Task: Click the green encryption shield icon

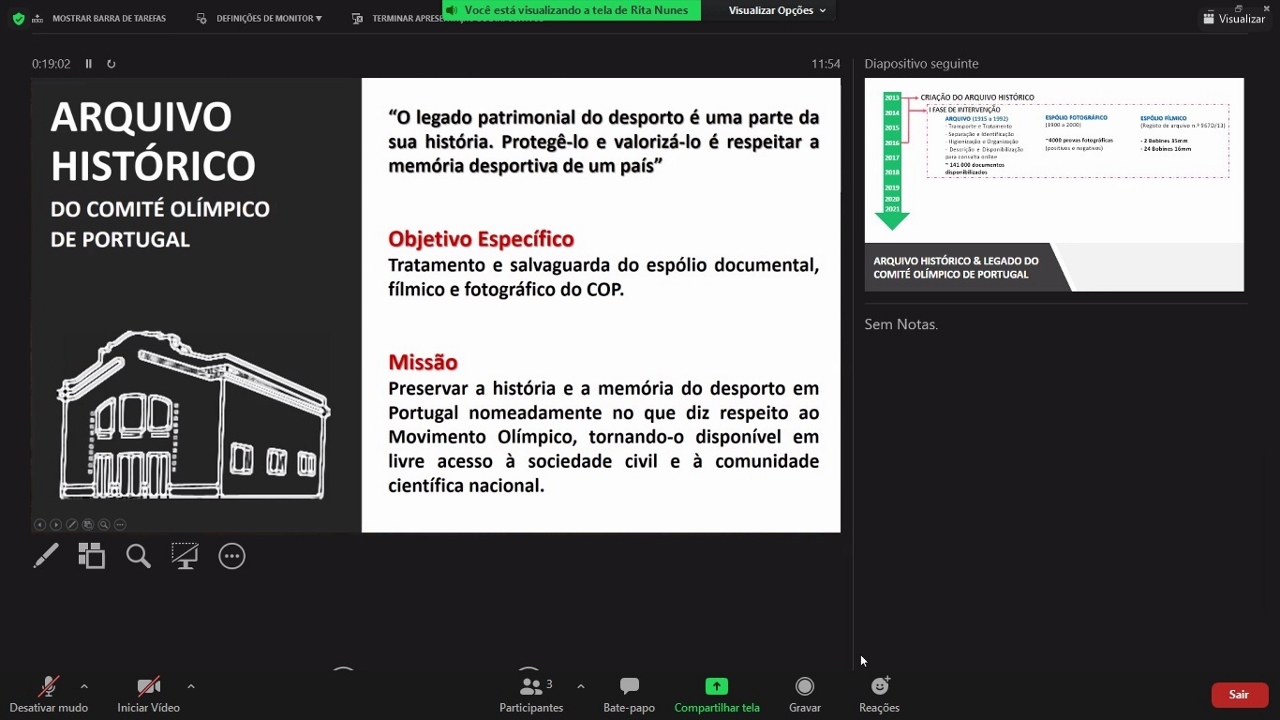Action: (x=18, y=18)
